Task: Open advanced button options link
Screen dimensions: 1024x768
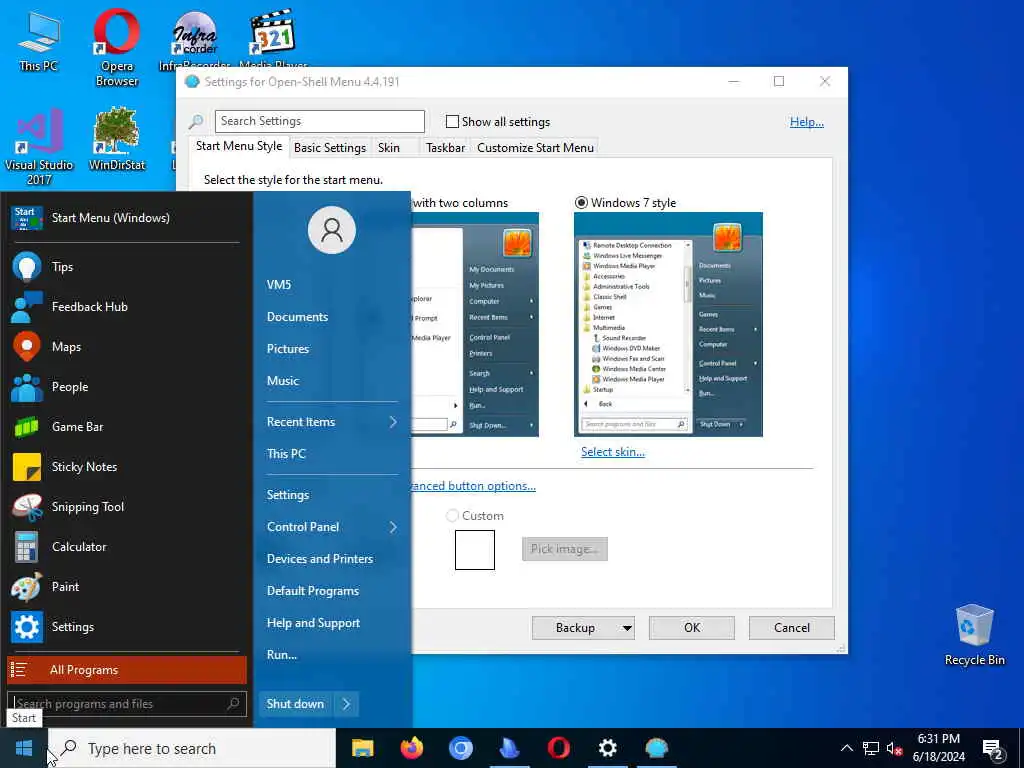Action: [473, 486]
